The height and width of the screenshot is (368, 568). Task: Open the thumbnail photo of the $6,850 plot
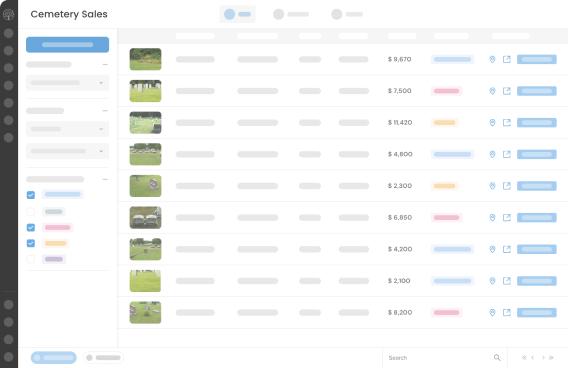coord(145,217)
